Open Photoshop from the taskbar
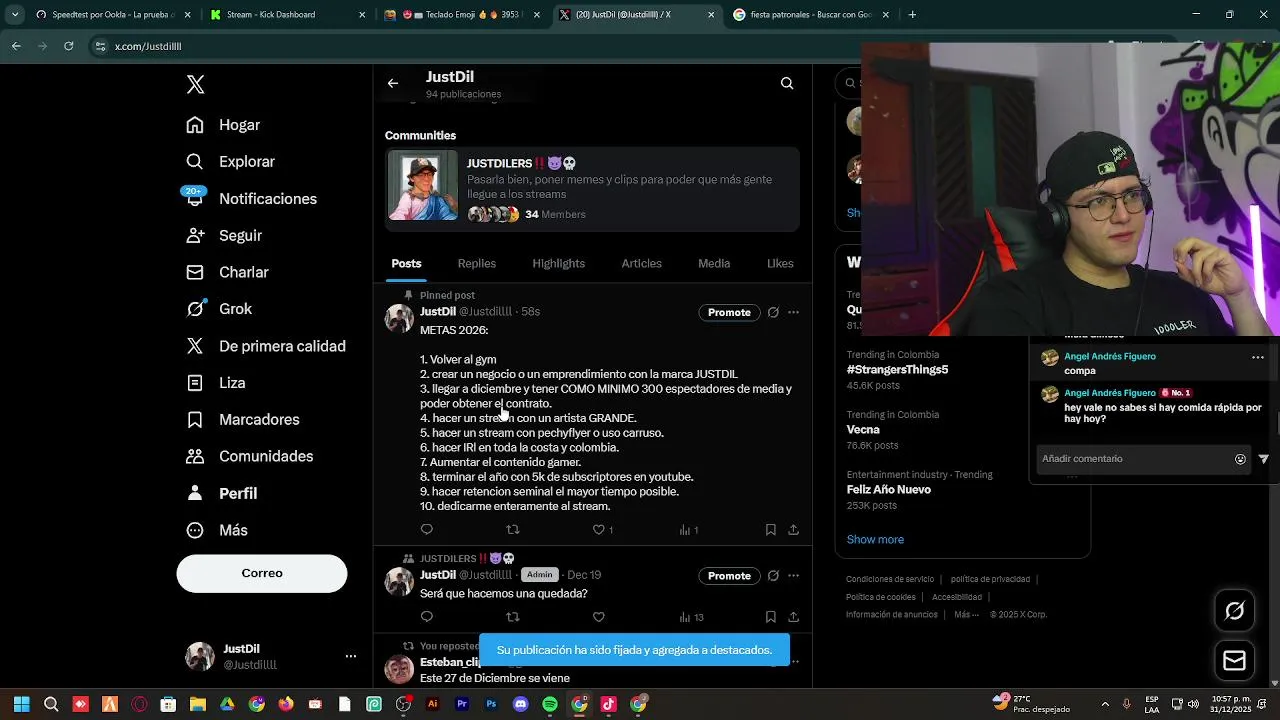The image size is (1280, 720). click(491, 705)
